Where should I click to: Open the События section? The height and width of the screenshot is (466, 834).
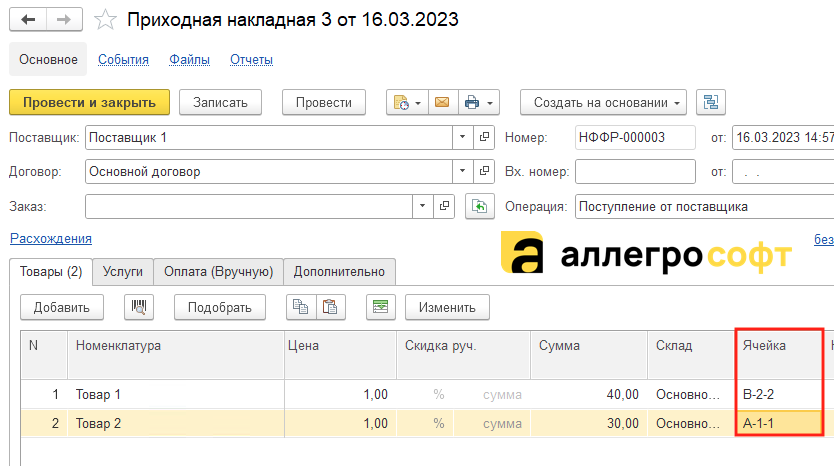pos(123,60)
